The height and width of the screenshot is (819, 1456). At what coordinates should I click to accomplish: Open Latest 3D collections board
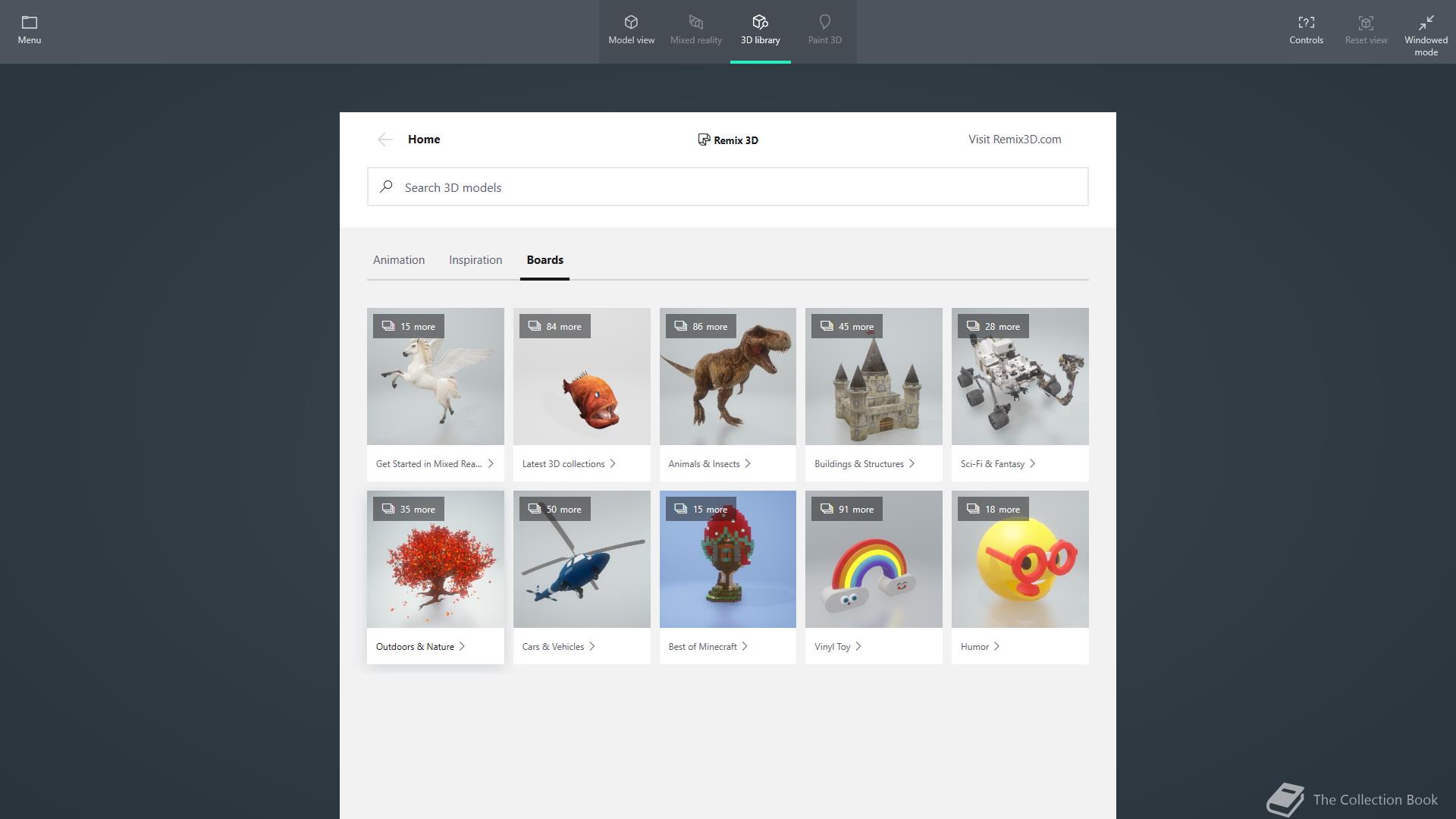582,463
